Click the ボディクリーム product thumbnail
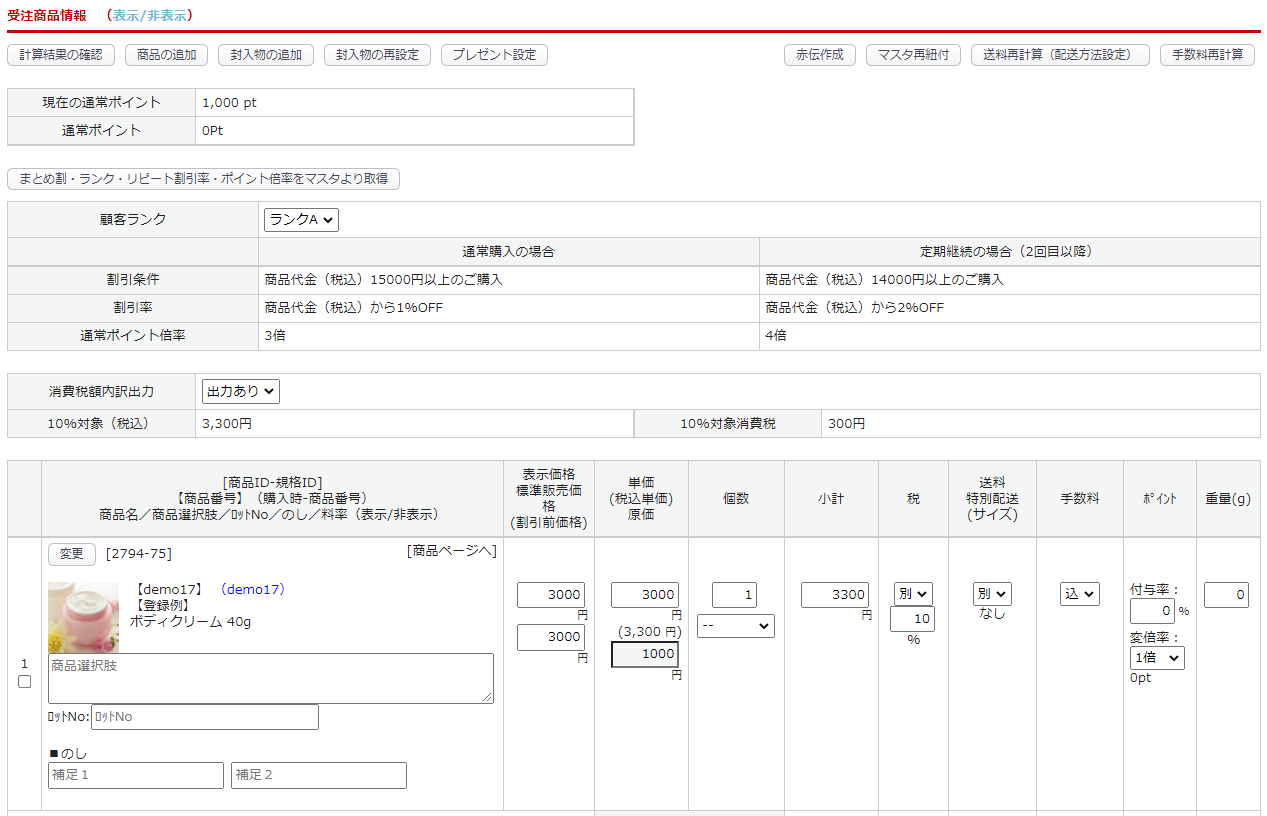The height and width of the screenshot is (816, 1267). pyautogui.click(x=83, y=617)
